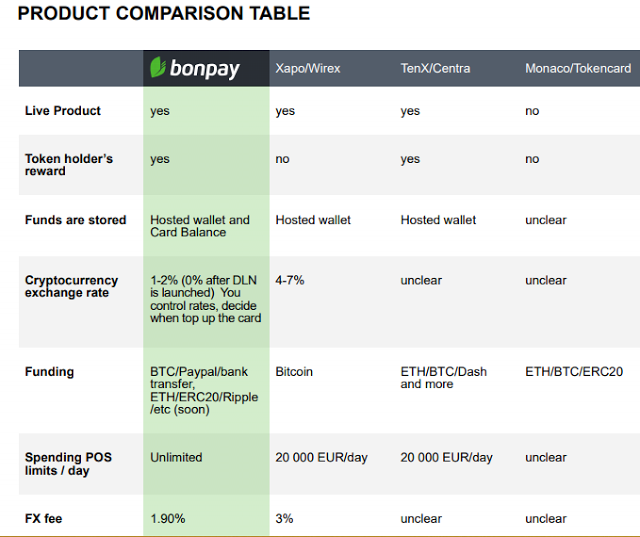Click Cryptocurrency exchange rate row label

71,286
